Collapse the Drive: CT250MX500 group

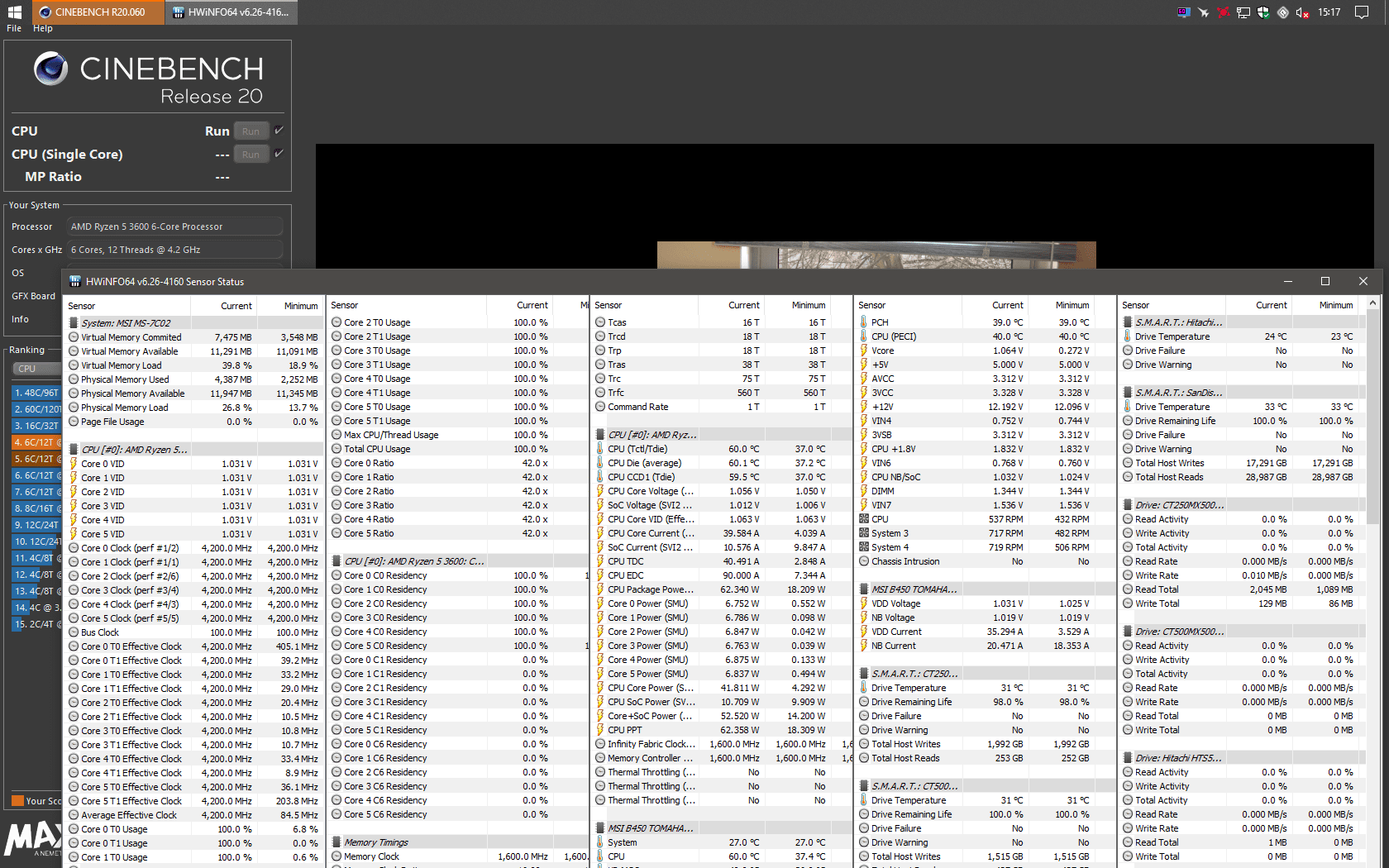1128,505
